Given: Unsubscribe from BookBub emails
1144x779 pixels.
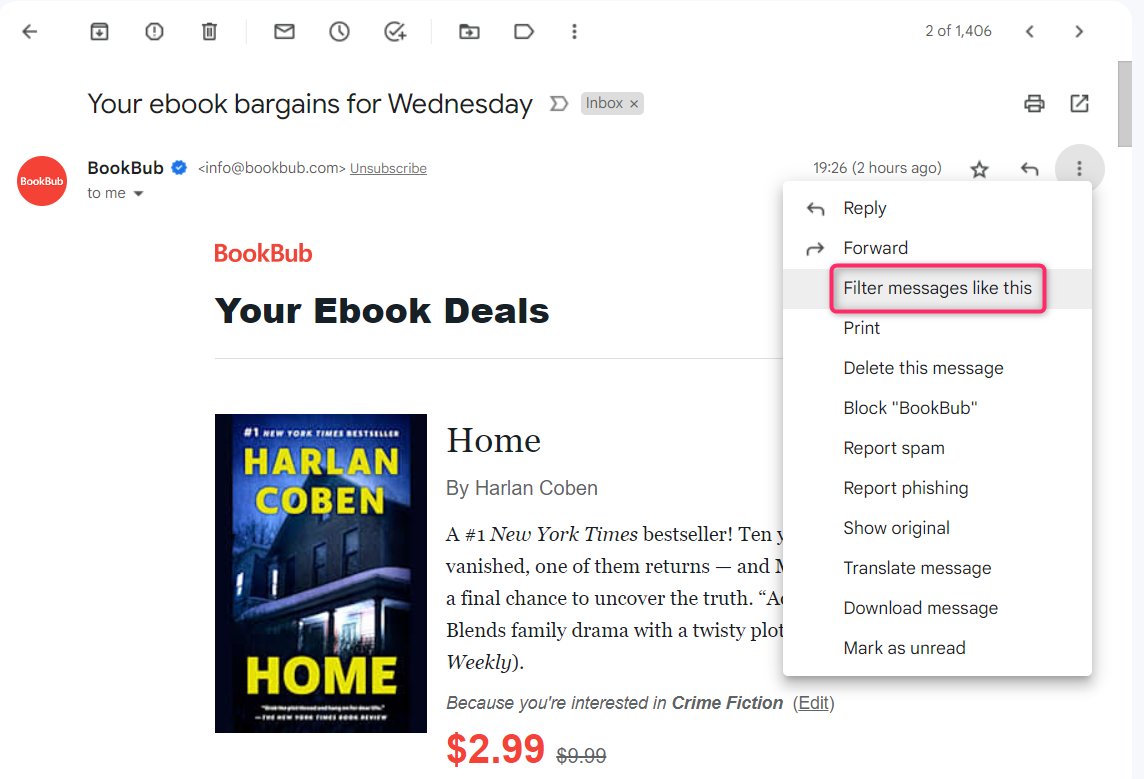Looking at the screenshot, I should tap(388, 168).
